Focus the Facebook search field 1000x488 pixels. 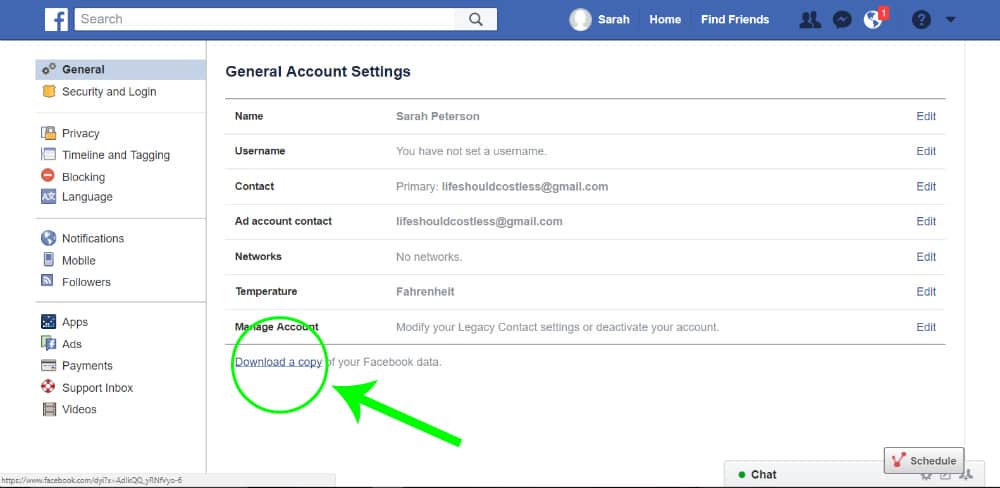click(265, 19)
